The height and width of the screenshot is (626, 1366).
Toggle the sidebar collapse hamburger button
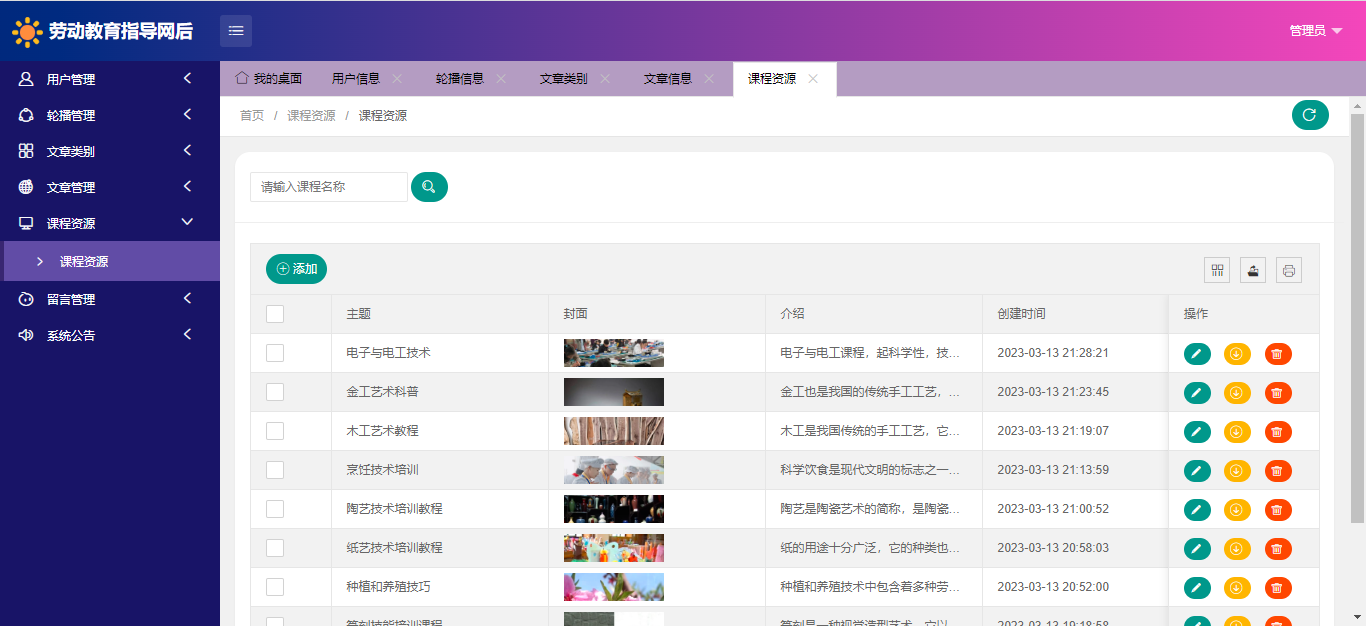point(236,31)
